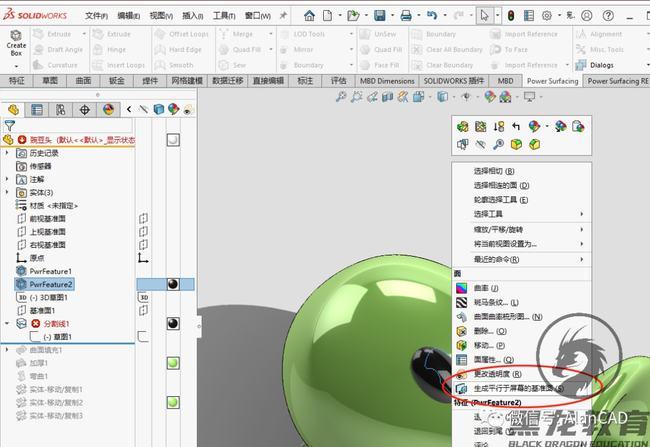
Task: Click the Section View icon in heads-up toolbar
Action: [387, 97]
